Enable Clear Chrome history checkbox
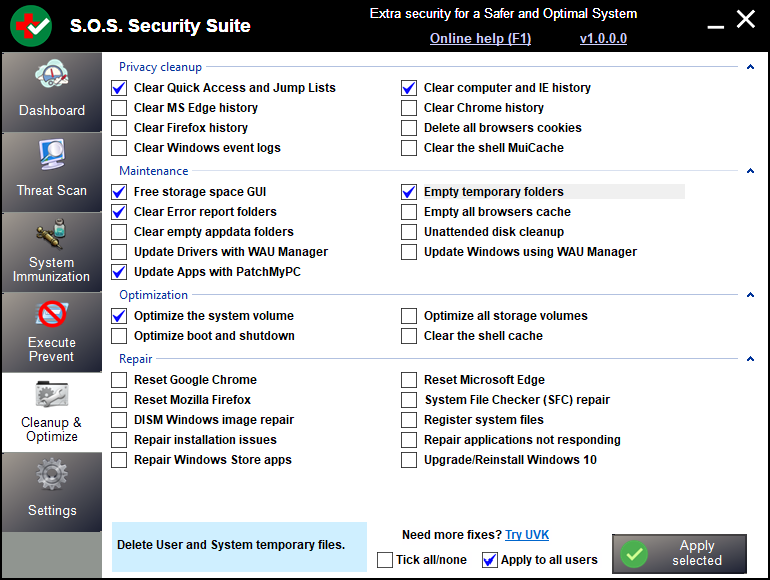Image resolution: width=770 pixels, height=580 pixels. point(409,108)
